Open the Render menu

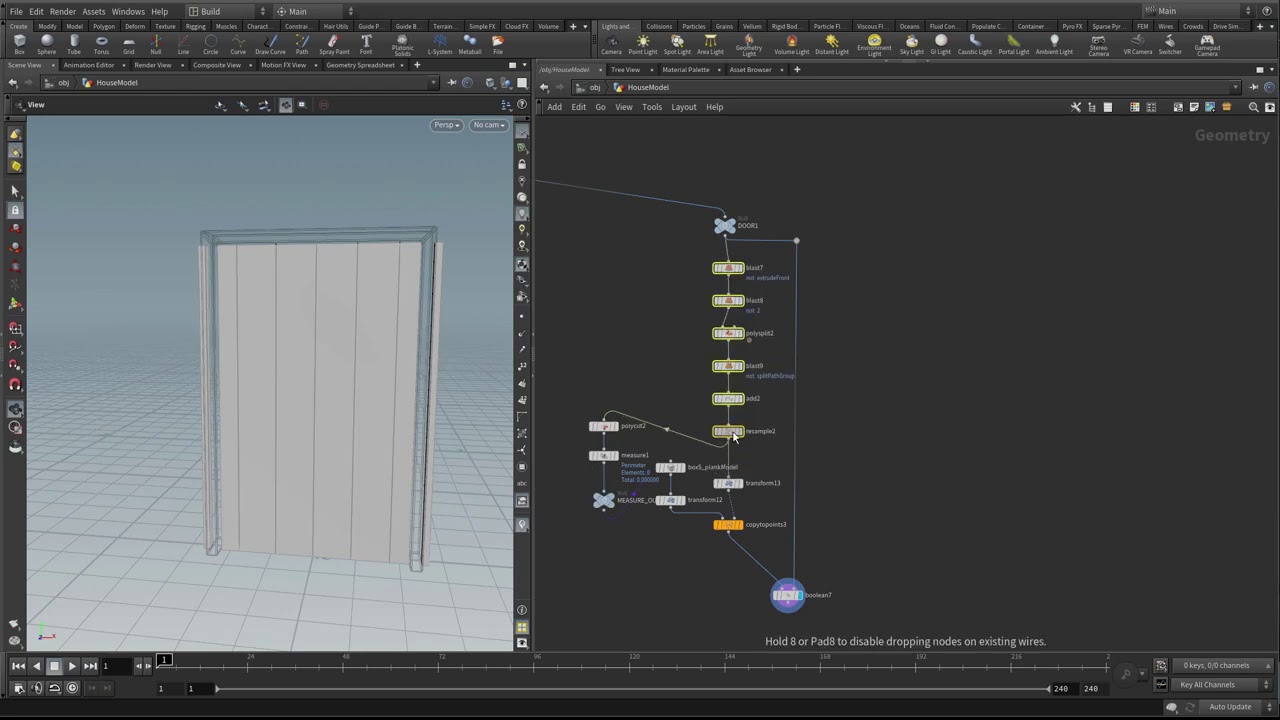pos(62,11)
